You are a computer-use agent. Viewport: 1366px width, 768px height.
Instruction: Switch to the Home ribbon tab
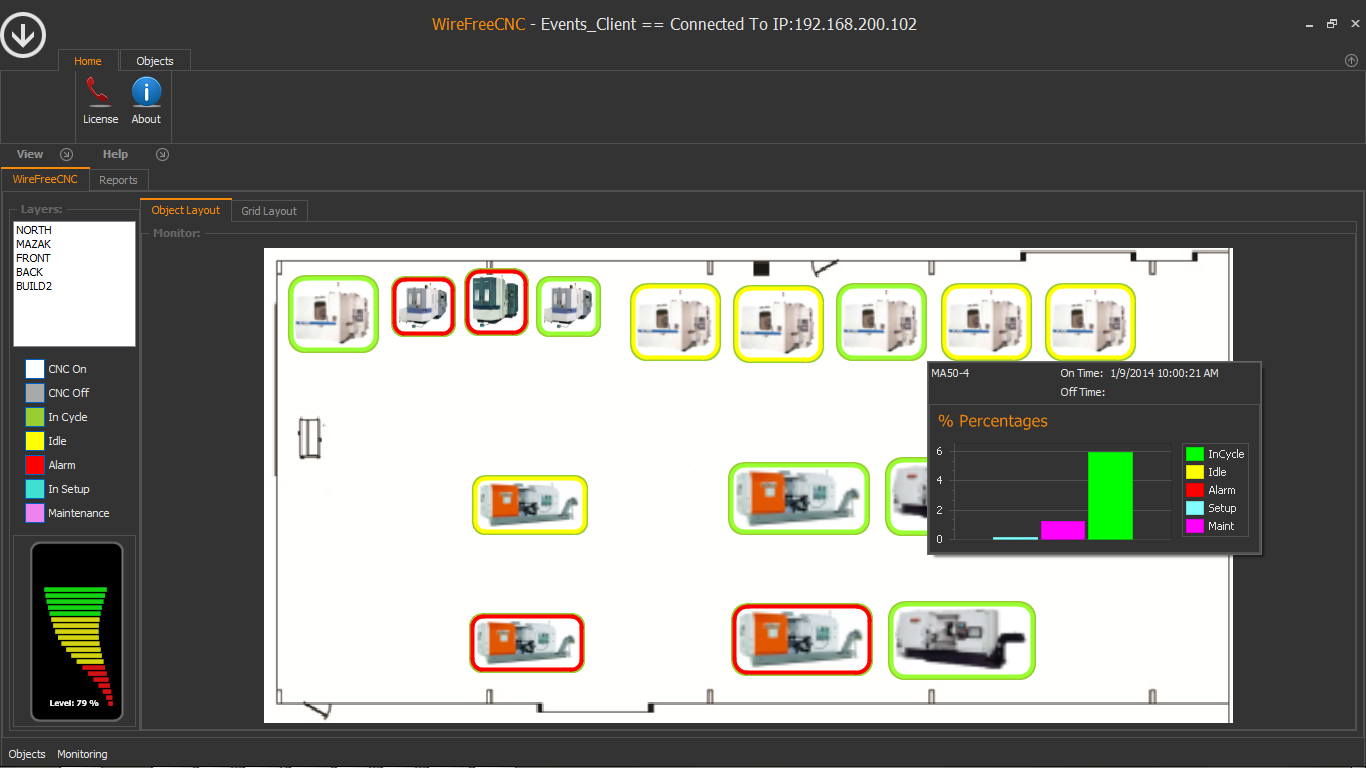[x=88, y=61]
